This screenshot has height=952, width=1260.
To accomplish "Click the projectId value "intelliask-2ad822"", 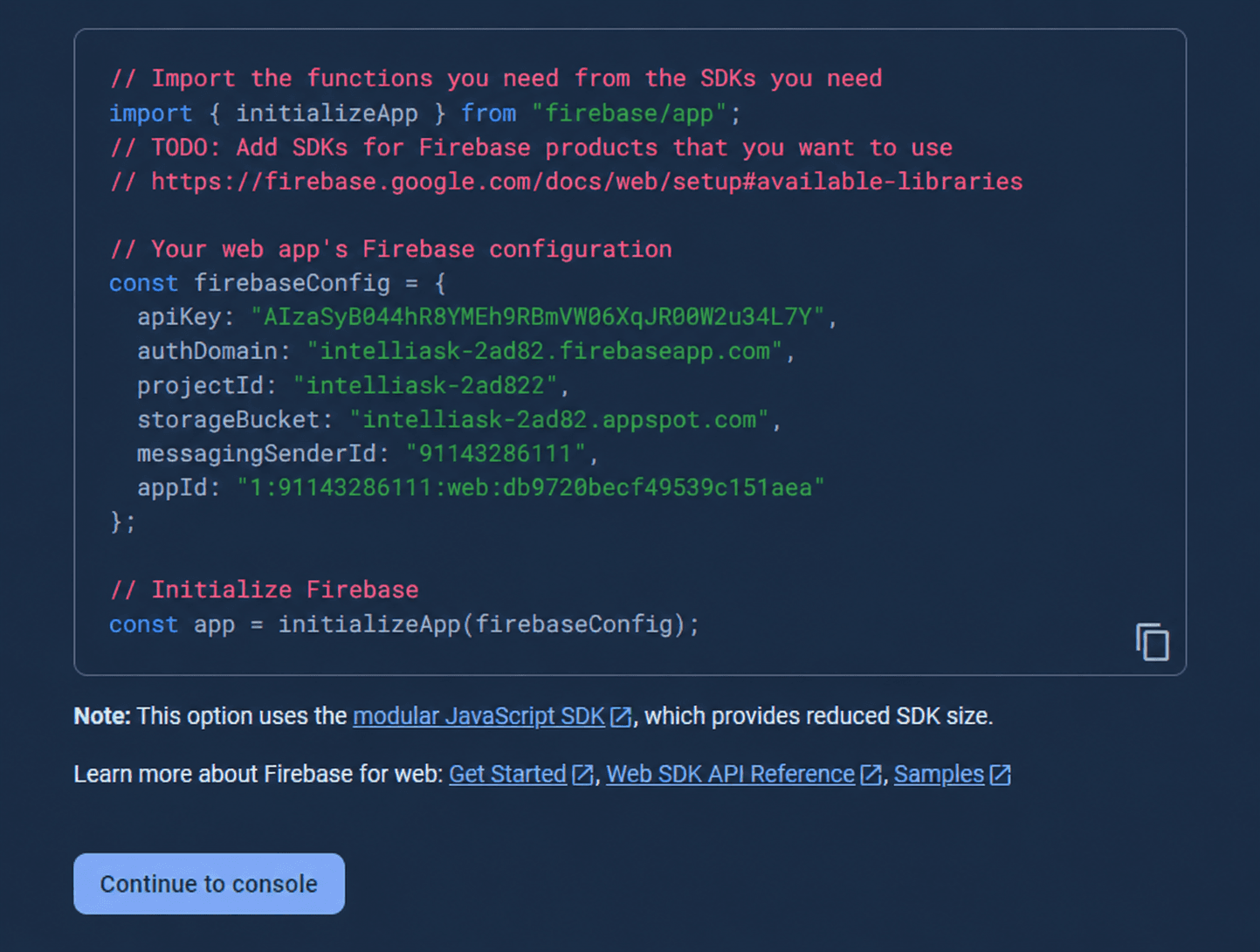I will [x=425, y=385].
